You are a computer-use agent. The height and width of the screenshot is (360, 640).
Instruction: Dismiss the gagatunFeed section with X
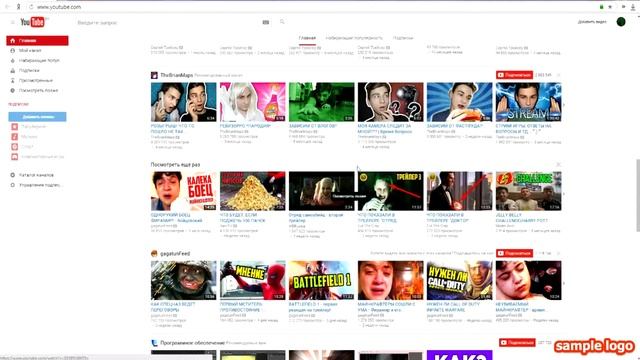tap(558, 253)
